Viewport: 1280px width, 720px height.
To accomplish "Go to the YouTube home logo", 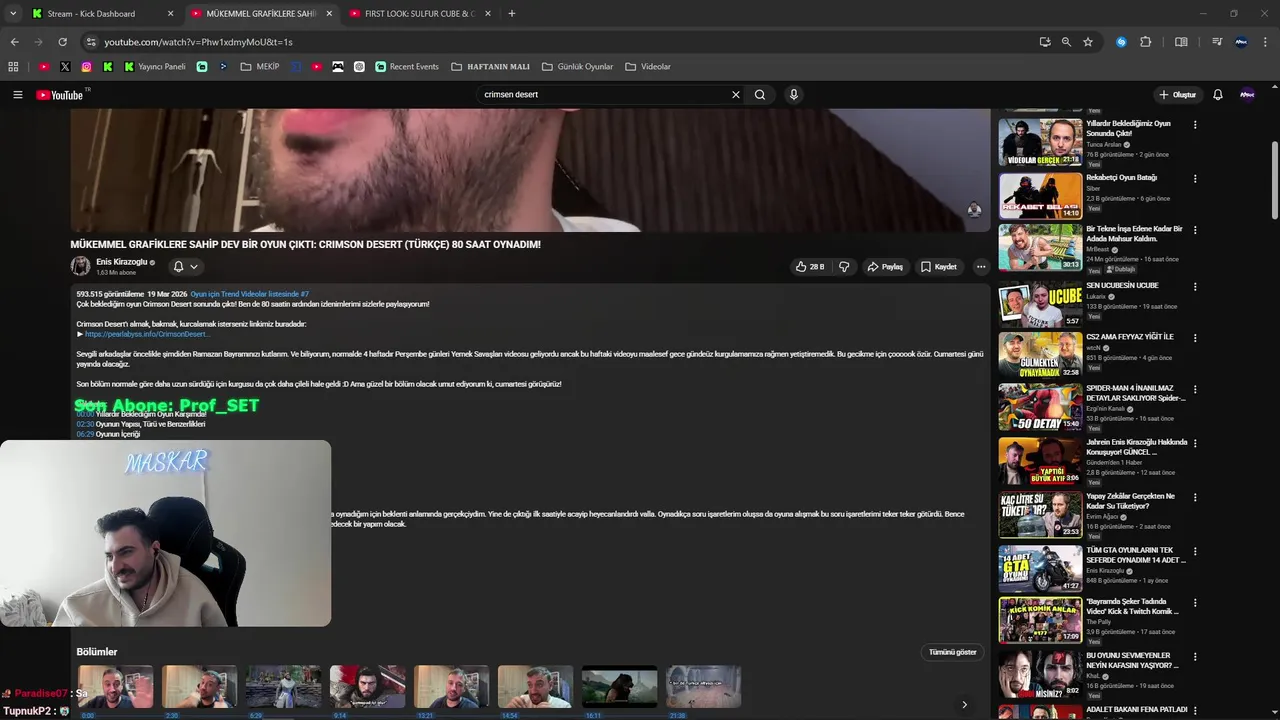I will tap(60, 95).
